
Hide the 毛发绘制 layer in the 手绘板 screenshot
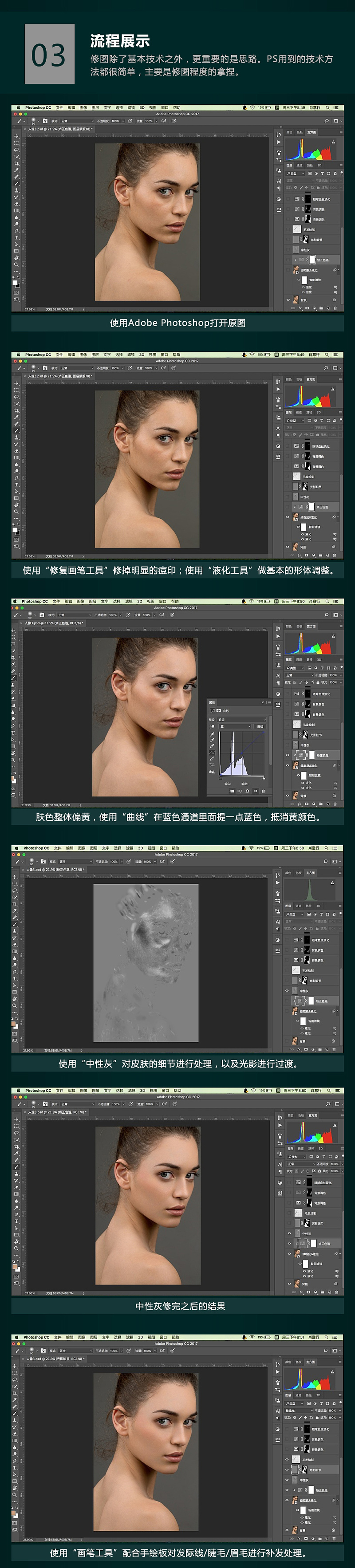click(x=288, y=1459)
